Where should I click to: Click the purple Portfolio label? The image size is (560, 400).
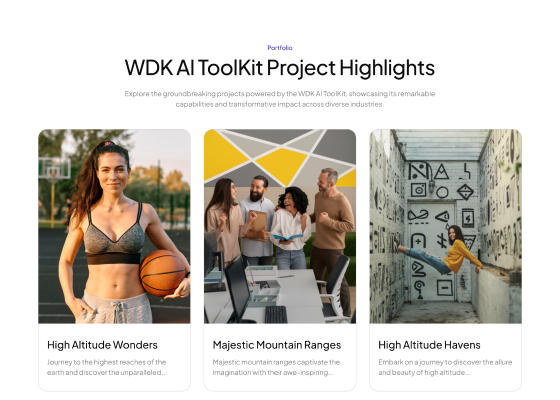pyautogui.click(x=280, y=48)
